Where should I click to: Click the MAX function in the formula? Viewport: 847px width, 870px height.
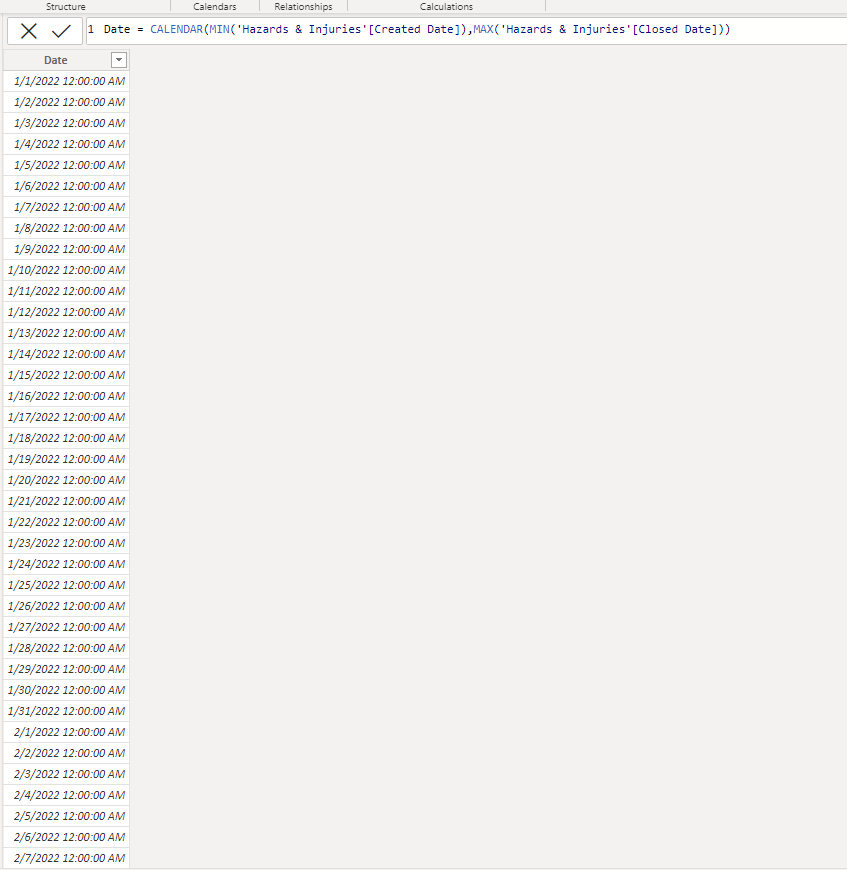point(483,29)
